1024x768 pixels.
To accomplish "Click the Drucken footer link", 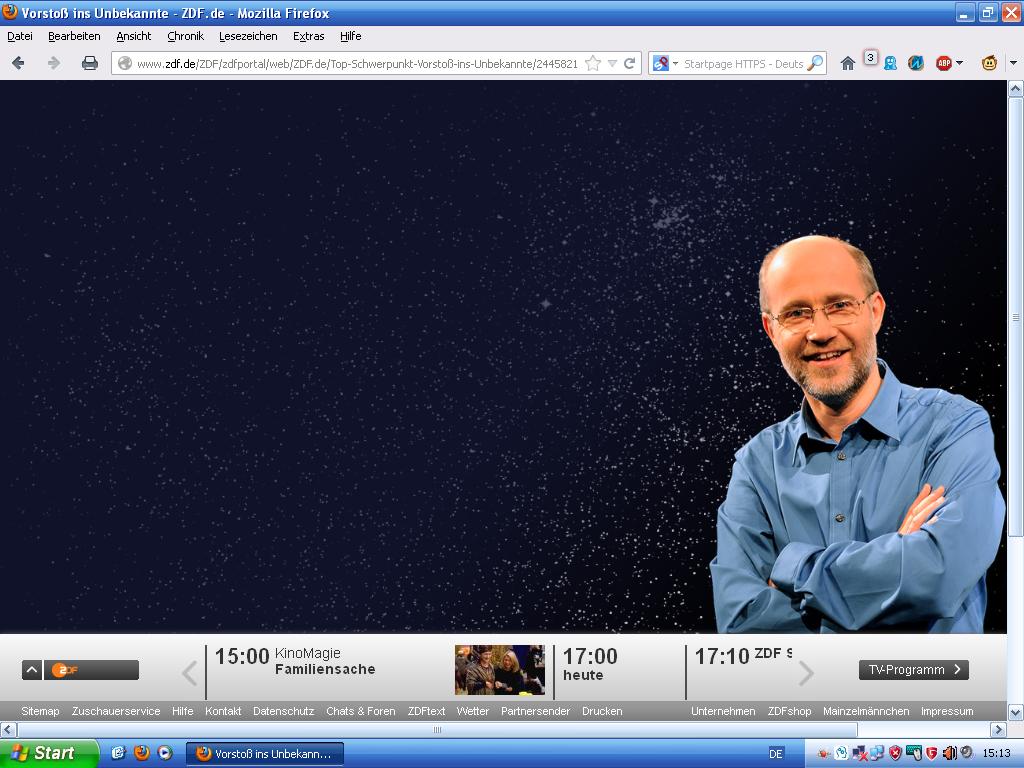I will [602, 711].
